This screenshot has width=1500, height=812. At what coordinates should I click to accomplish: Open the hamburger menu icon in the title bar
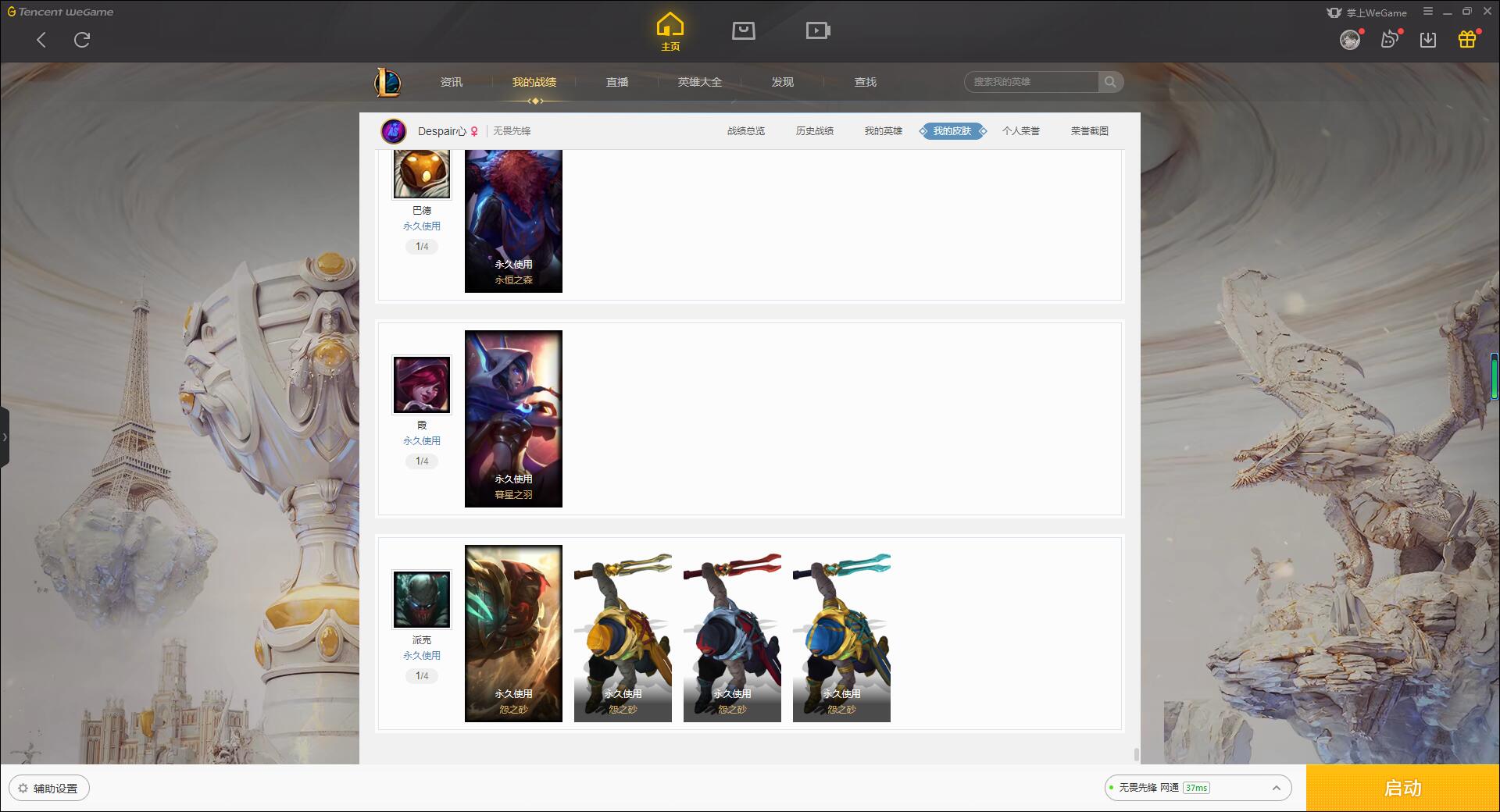(1428, 12)
